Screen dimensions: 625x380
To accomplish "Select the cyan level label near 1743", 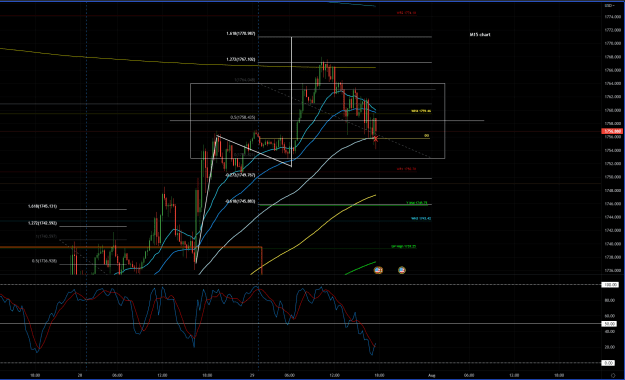I will tap(421, 219).
